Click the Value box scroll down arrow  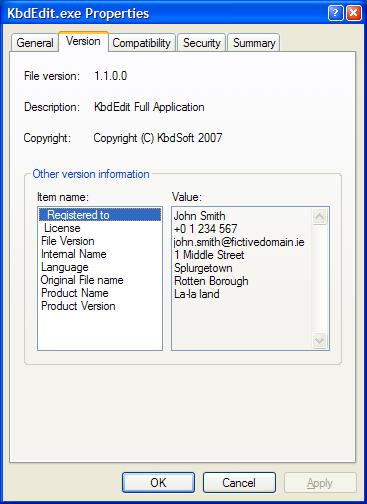[319, 341]
